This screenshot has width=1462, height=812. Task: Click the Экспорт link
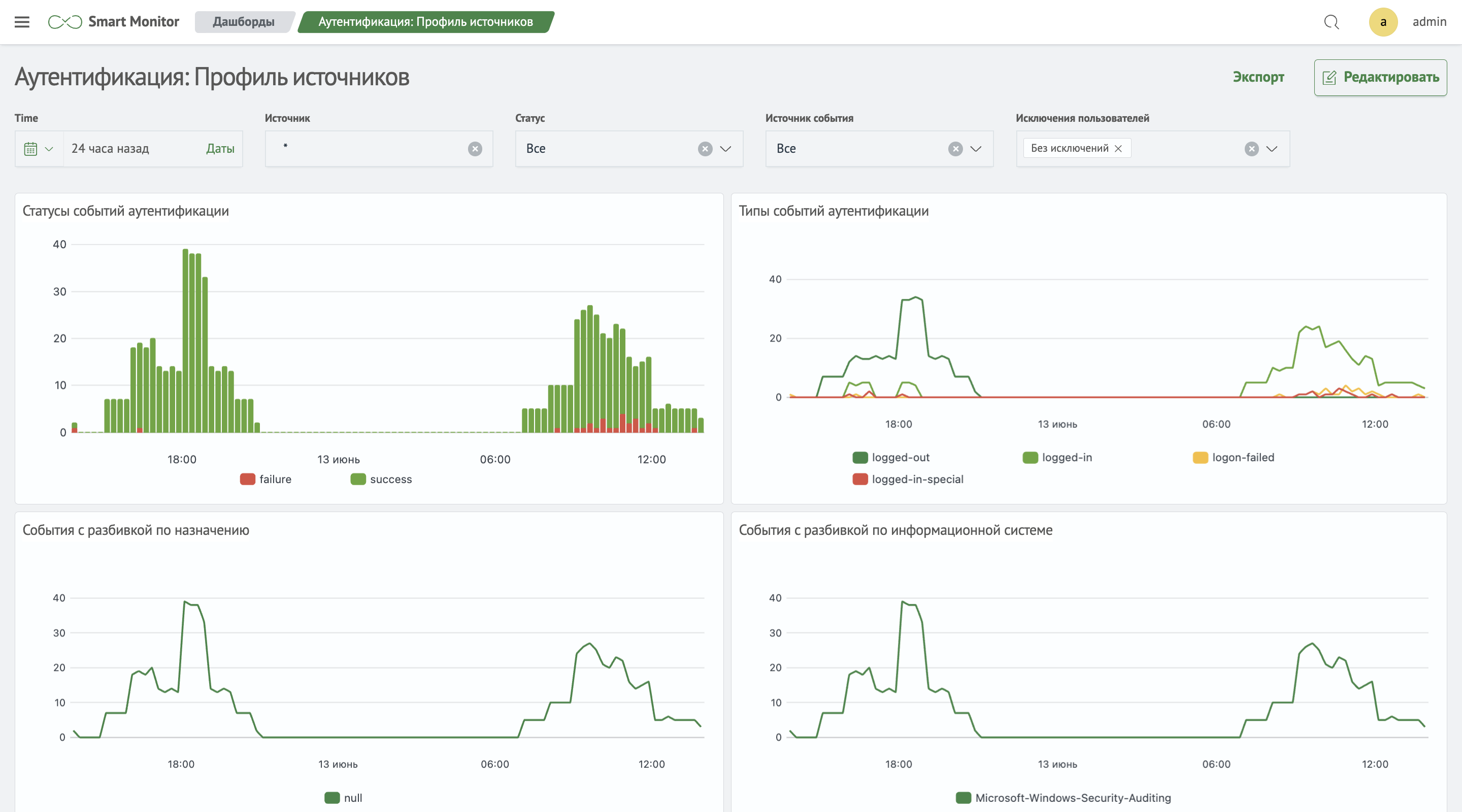click(x=1258, y=77)
